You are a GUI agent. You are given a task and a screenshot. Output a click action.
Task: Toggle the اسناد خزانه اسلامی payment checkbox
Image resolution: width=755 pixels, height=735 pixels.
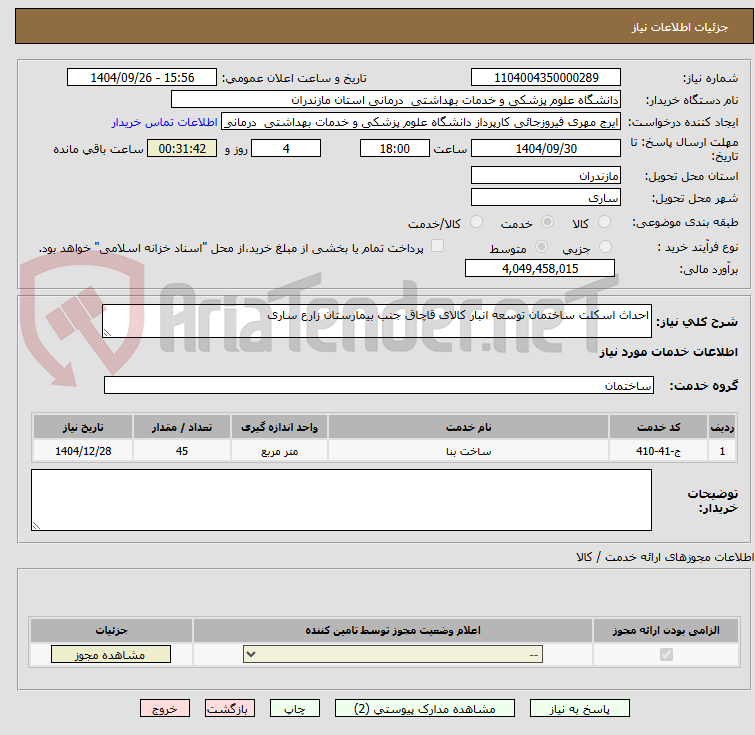[437, 246]
